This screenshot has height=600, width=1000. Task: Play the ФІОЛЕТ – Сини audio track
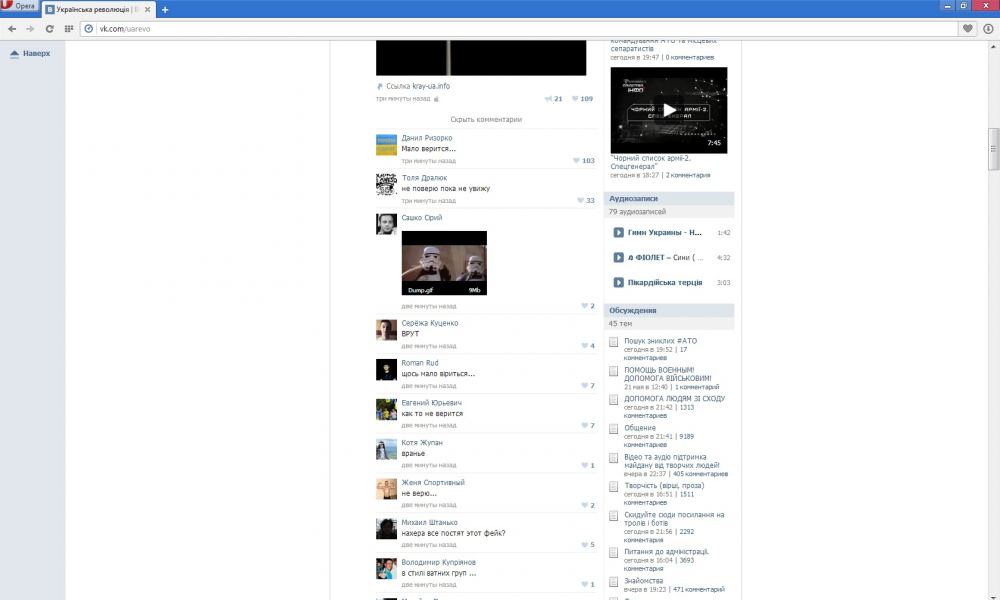coord(618,258)
